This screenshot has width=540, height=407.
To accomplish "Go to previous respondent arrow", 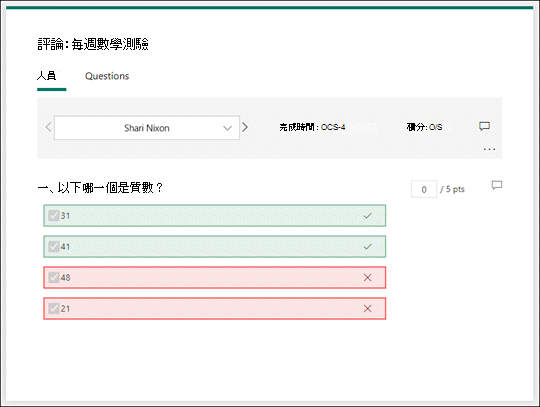I will pyautogui.click(x=48, y=127).
